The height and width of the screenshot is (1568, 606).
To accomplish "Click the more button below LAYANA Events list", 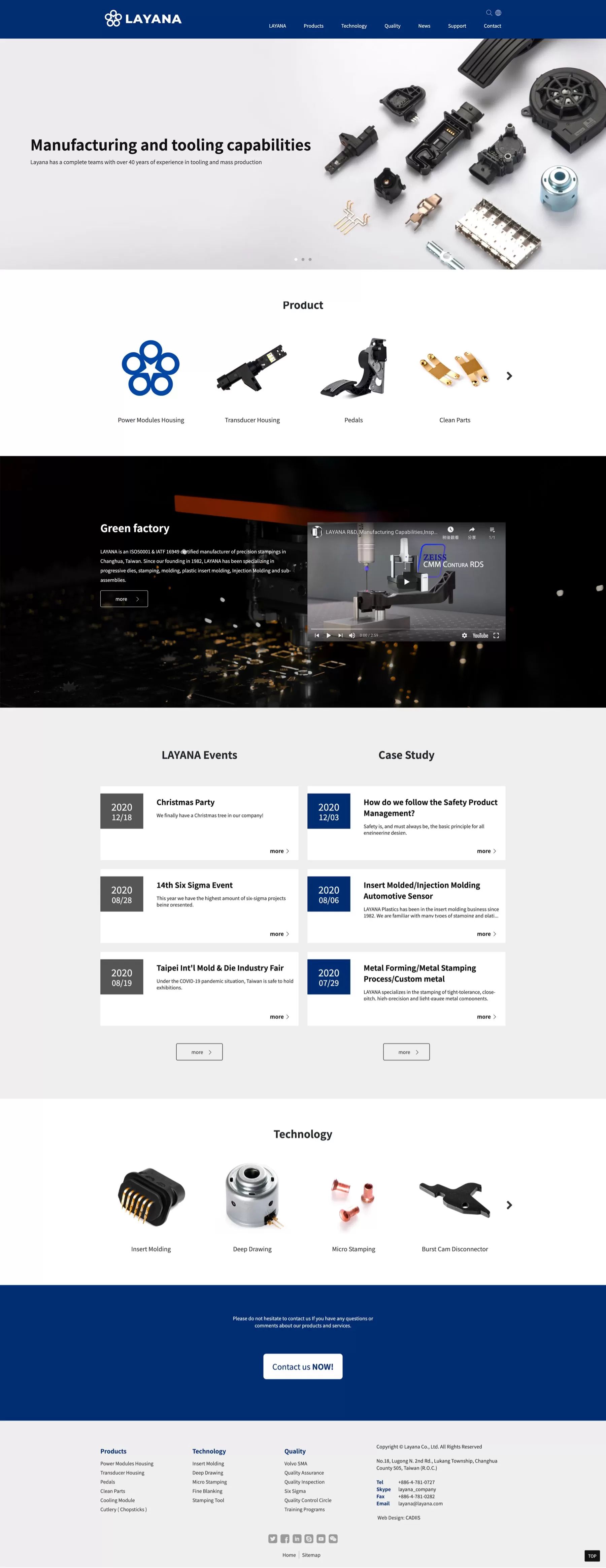I will pos(200,1052).
